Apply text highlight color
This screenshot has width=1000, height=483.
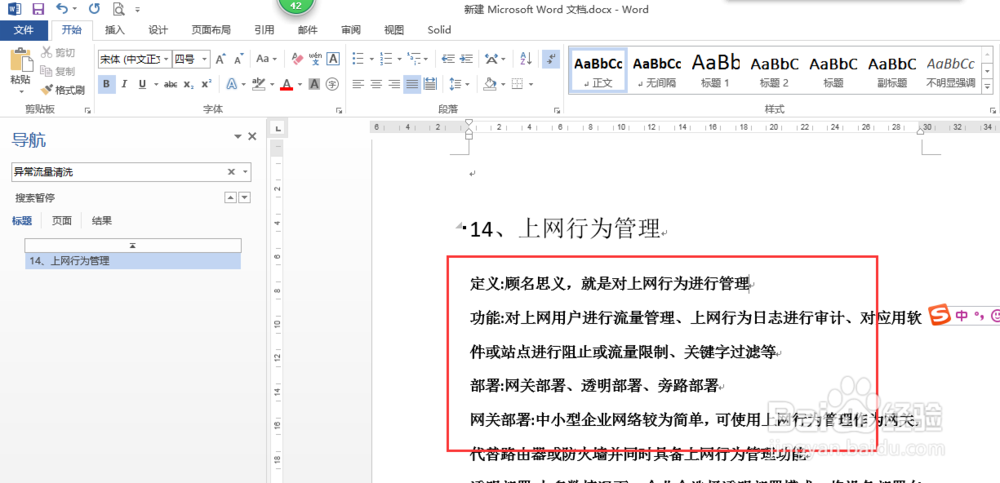pos(258,84)
